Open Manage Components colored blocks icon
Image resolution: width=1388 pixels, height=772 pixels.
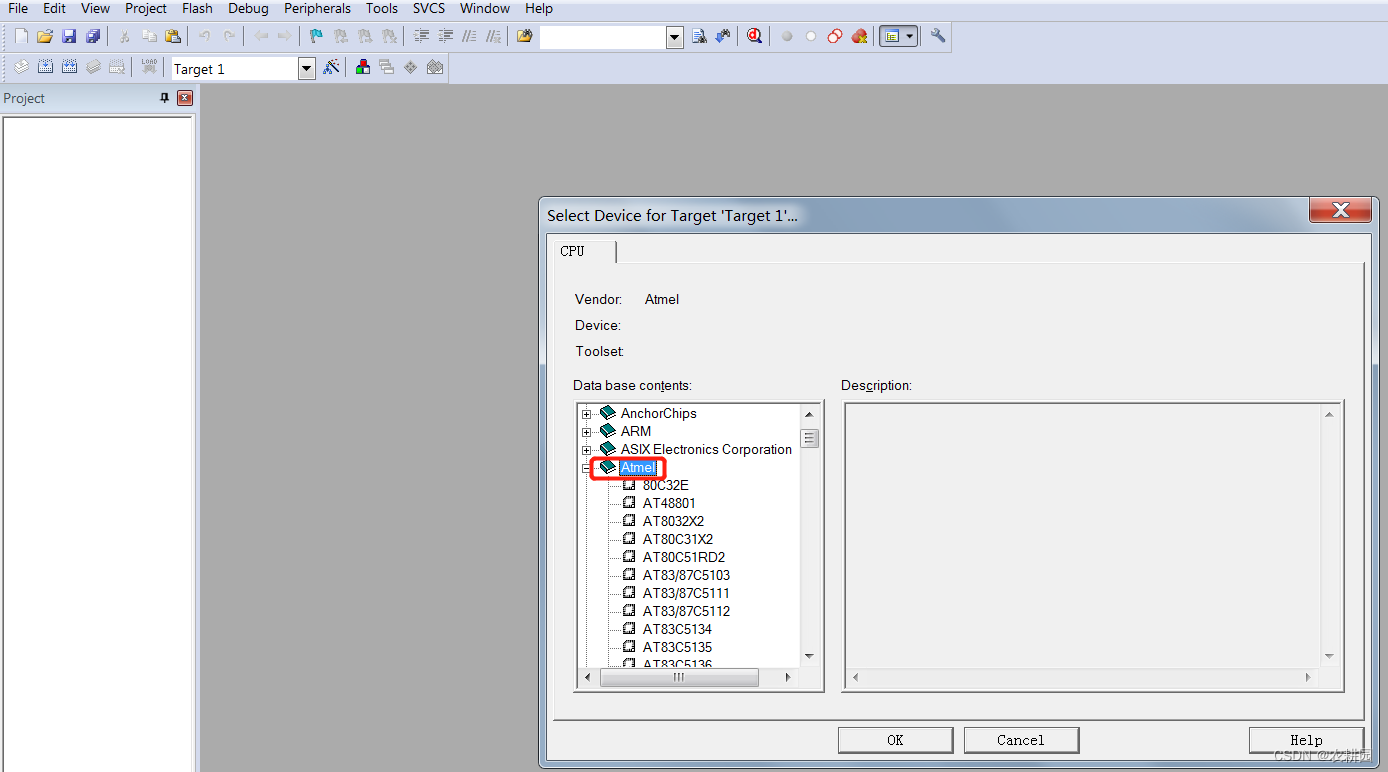point(362,67)
